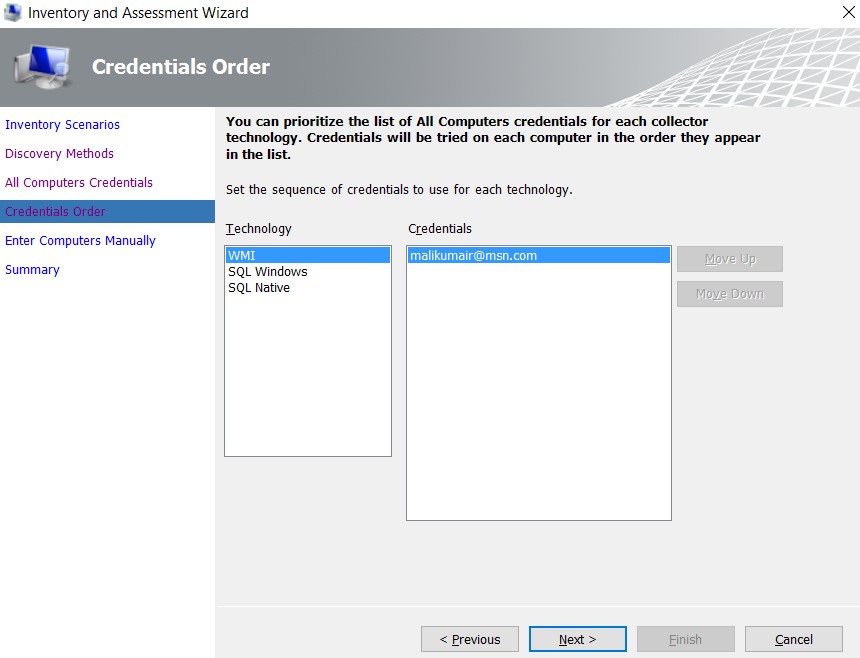Close the Inventory and Assessment Wizard window

click(x=848, y=12)
